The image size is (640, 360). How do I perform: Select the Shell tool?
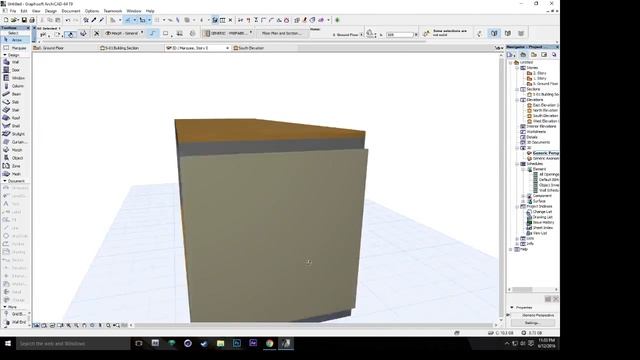[x=16, y=126]
